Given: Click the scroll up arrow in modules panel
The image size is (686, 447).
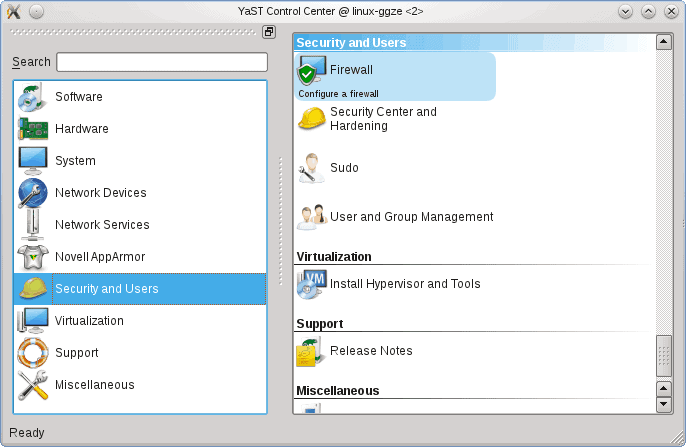Looking at the screenshot, I should (663, 42).
